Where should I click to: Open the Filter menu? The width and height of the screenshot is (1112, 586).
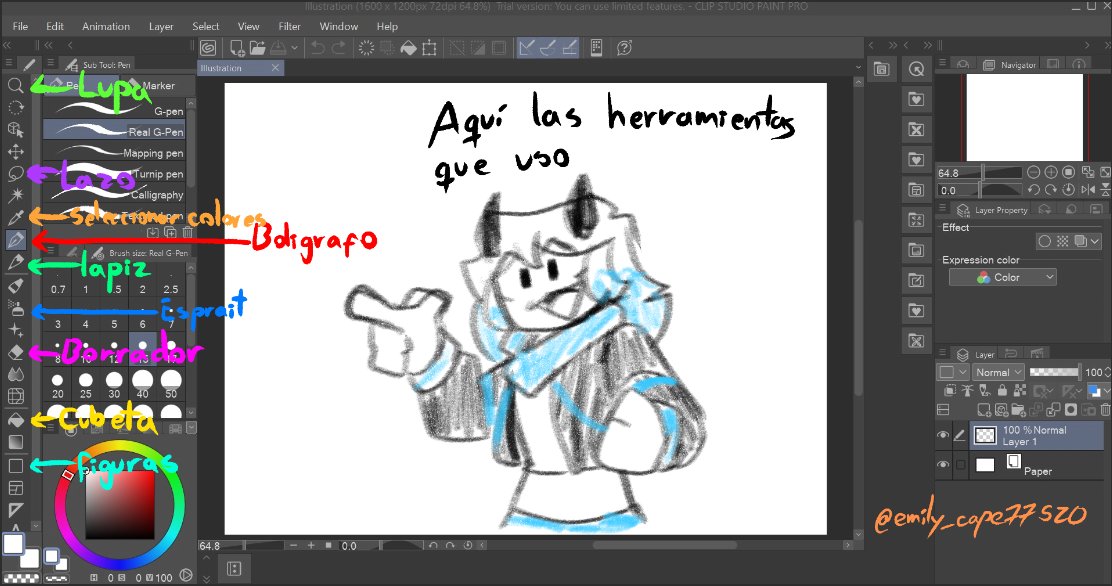point(289,26)
